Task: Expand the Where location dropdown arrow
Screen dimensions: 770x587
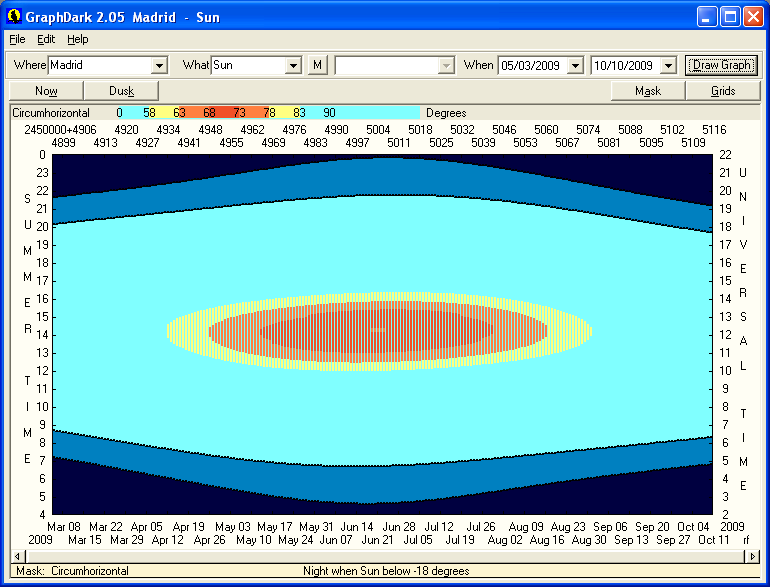Action: tap(158, 65)
